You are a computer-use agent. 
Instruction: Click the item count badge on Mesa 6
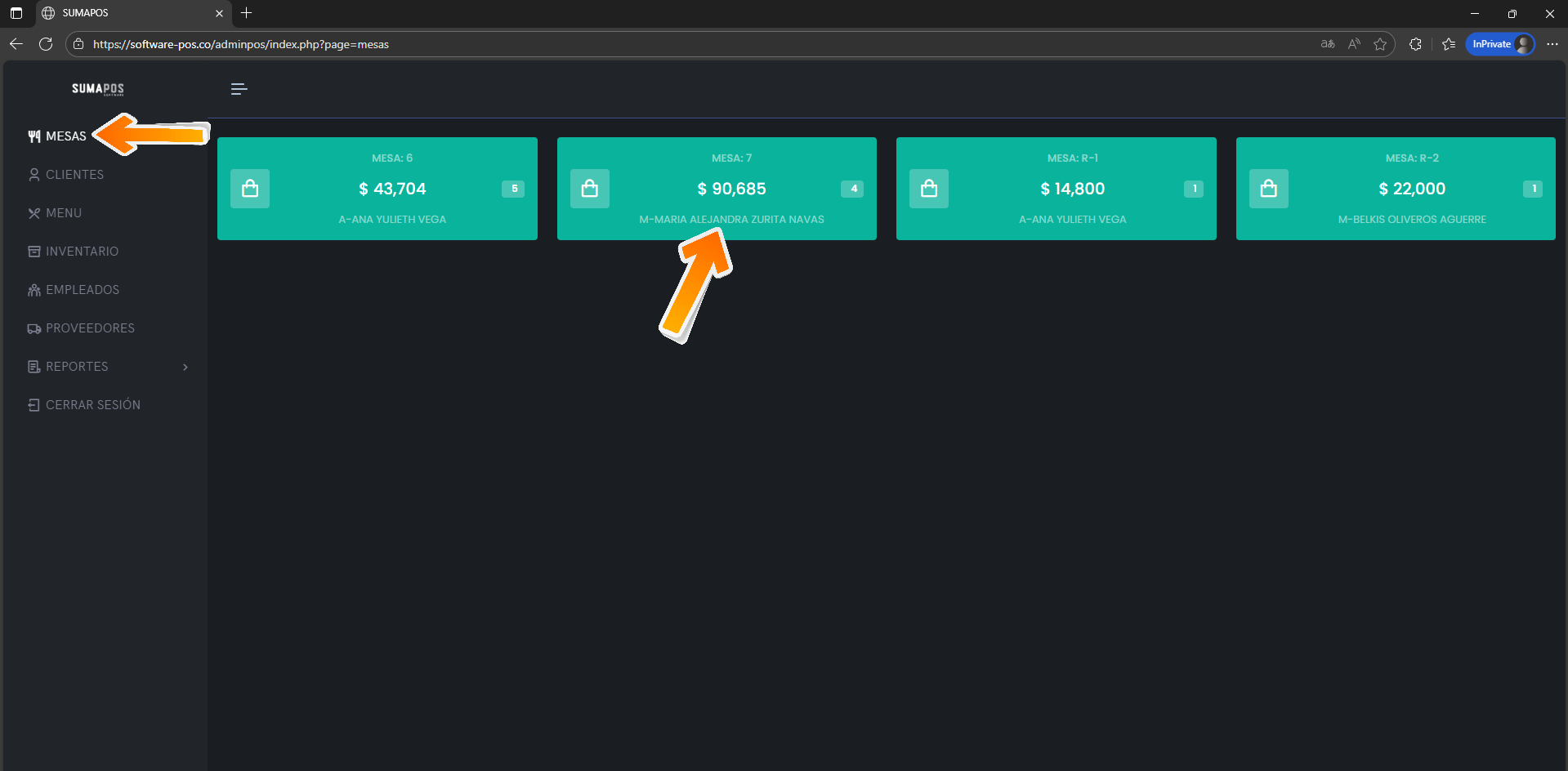click(514, 189)
